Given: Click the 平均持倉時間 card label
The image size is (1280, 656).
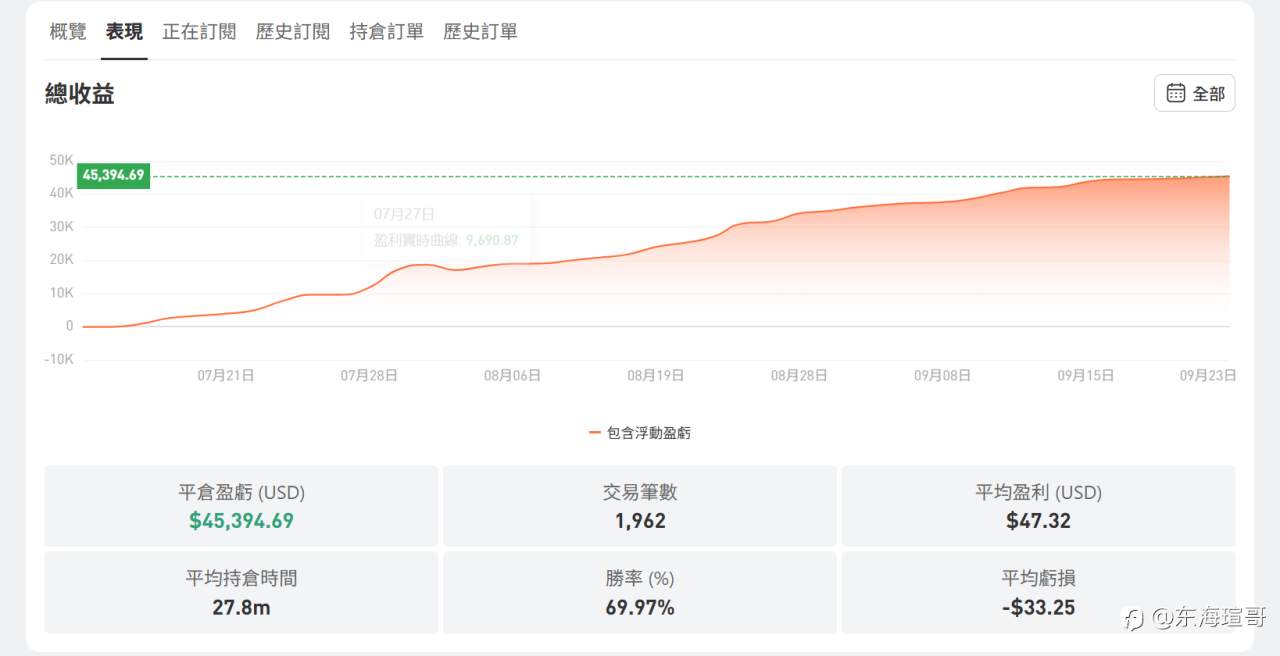Looking at the screenshot, I should [x=241, y=578].
